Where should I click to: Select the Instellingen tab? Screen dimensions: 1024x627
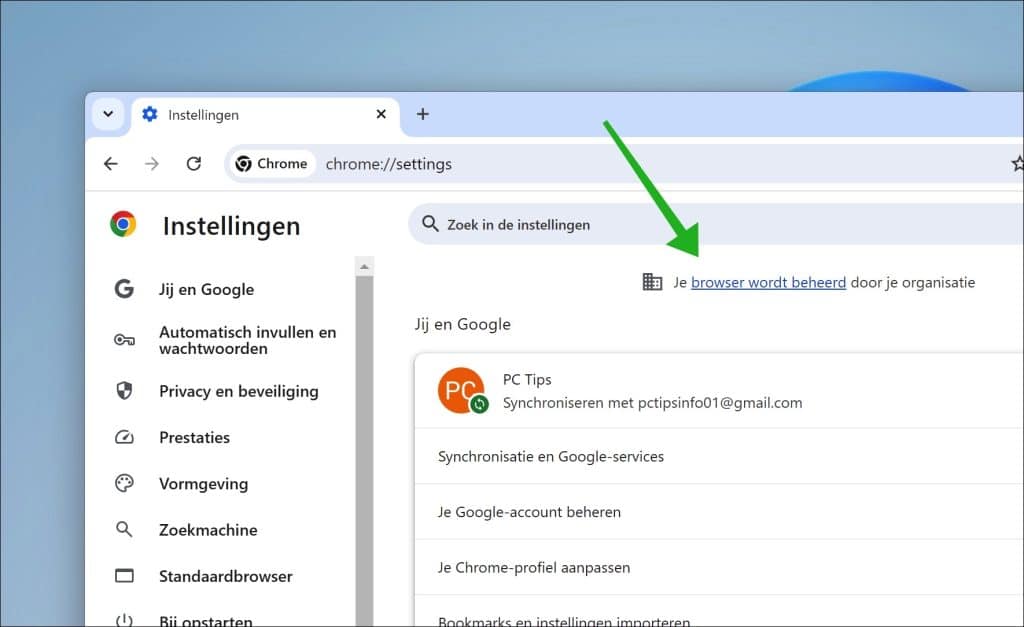point(266,115)
